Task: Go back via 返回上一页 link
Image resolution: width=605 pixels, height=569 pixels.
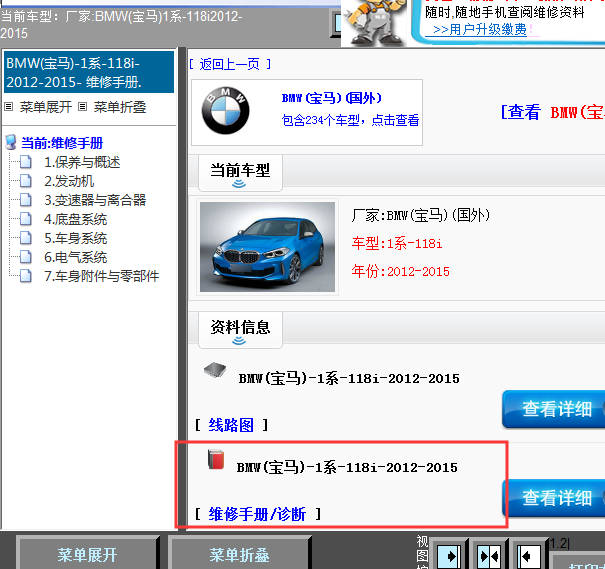Action: point(230,64)
